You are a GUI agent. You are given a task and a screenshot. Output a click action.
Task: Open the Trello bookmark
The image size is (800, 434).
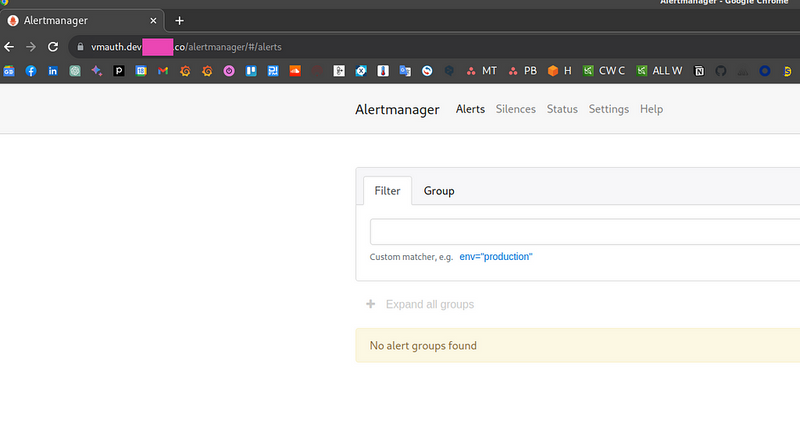tap(250, 71)
